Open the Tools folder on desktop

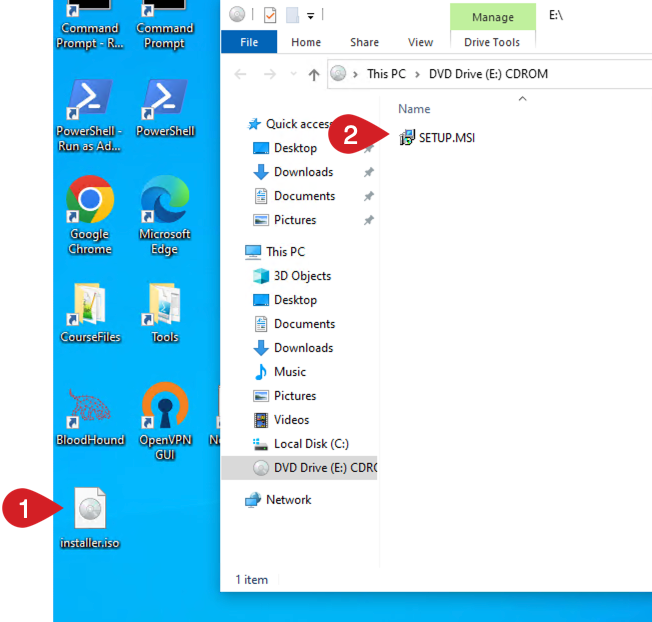click(x=165, y=305)
